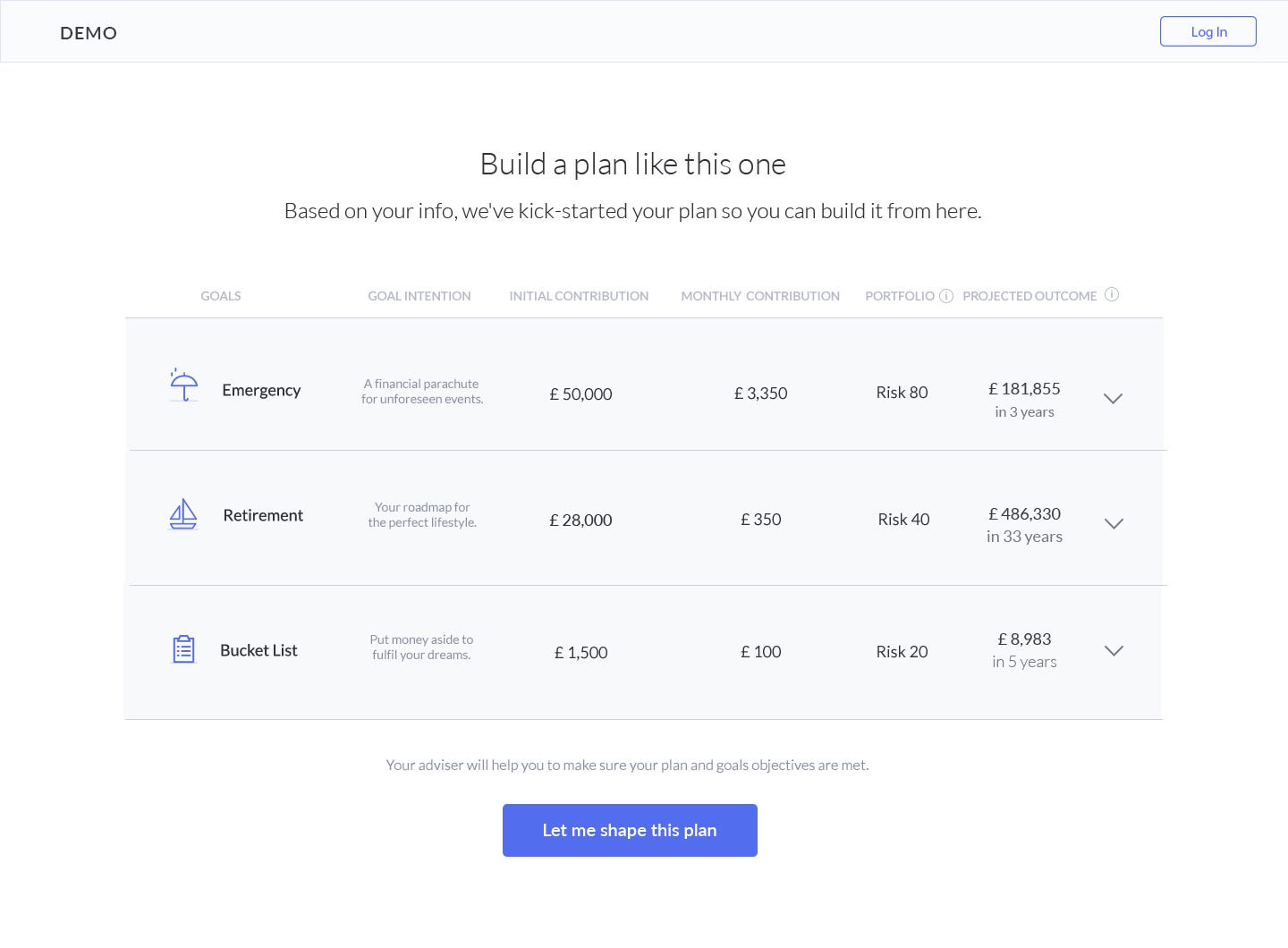The image size is (1288, 948).
Task: Click the PORTFOLIO column header text
Action: [x=900, y=296]
